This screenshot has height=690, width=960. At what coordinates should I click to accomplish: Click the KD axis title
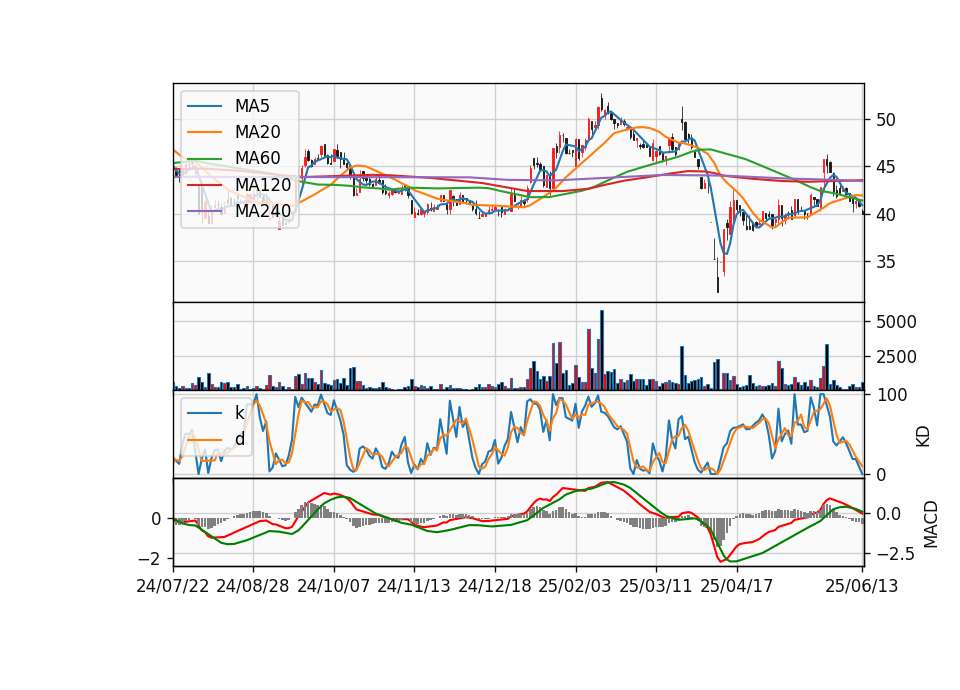click(x=923, y=437)
